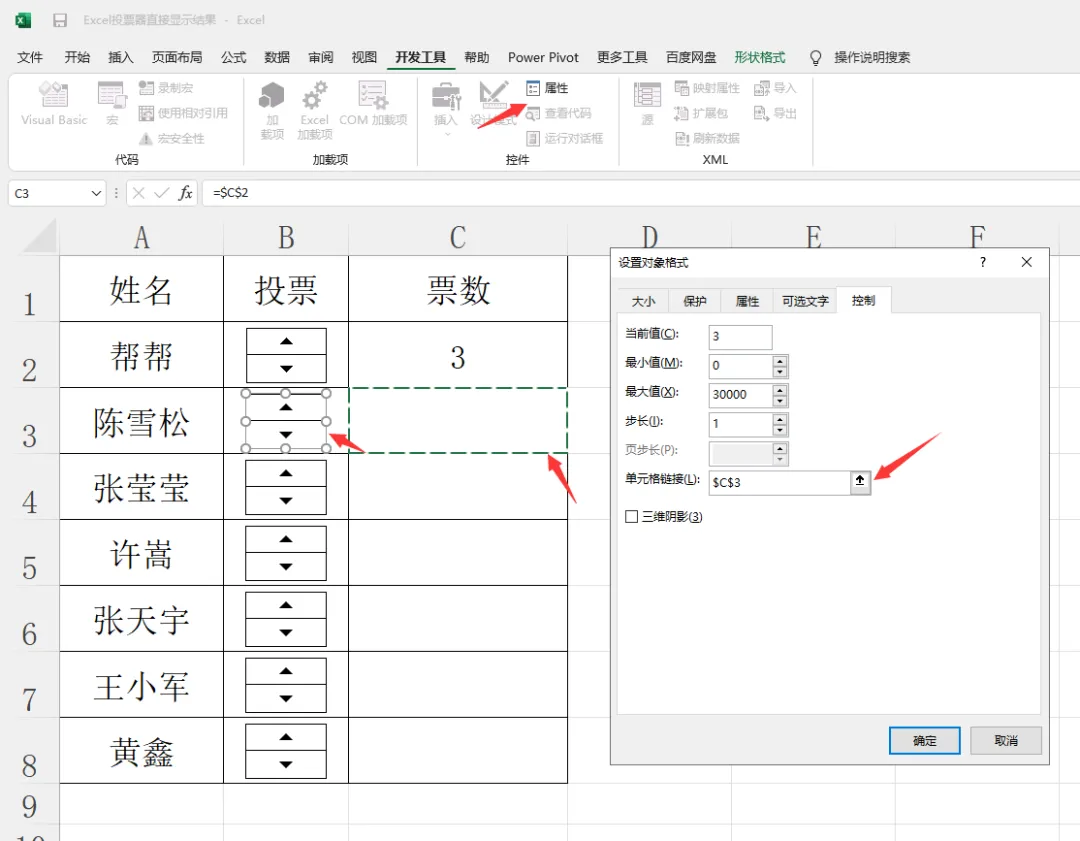Increase the vote spinner for 帮帮
1080x841 pixels.
pos(286,342)
